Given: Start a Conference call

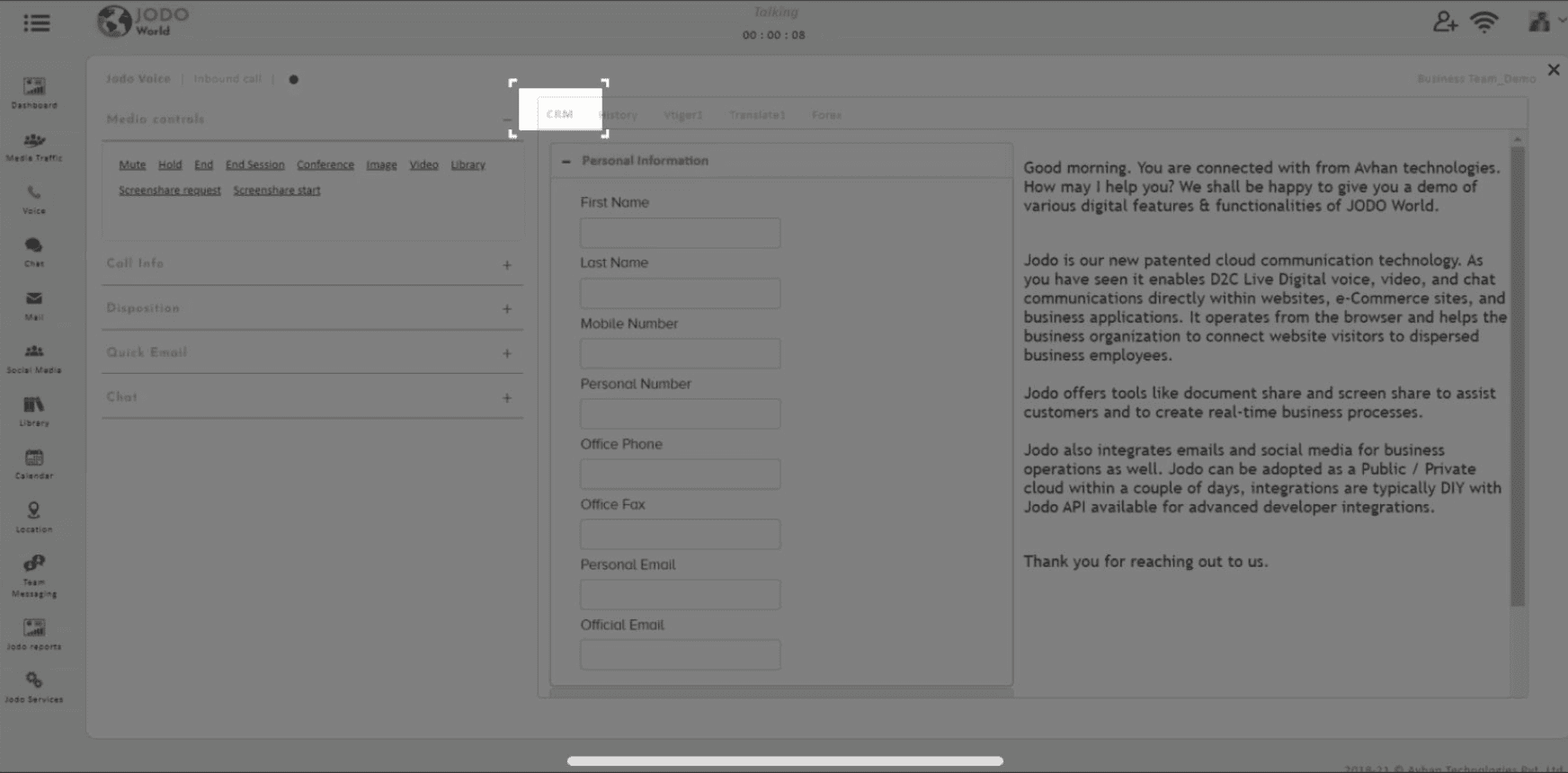Looking at the screenshot, I should [325, 165].
